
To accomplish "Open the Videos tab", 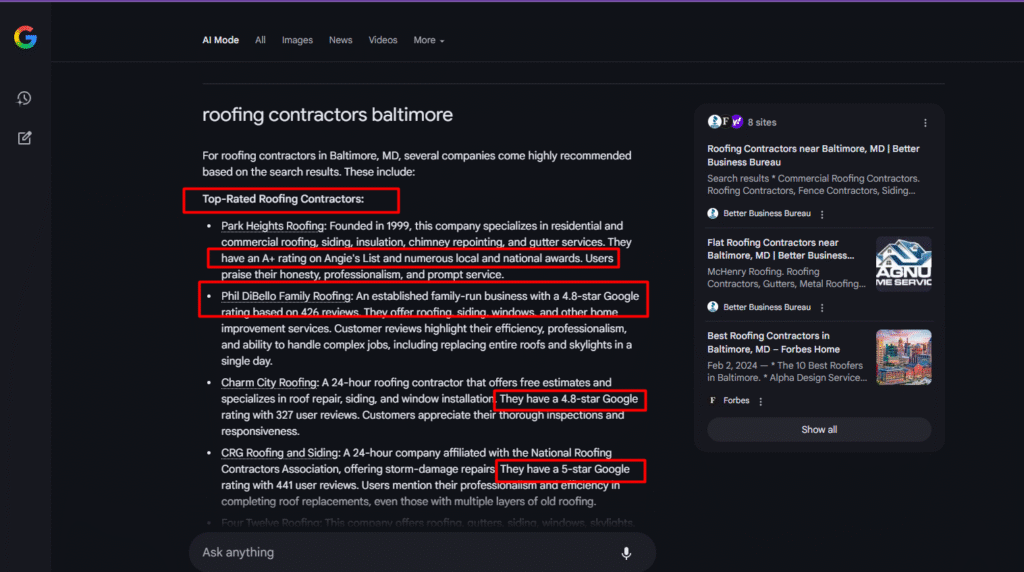I will point(383,40).
